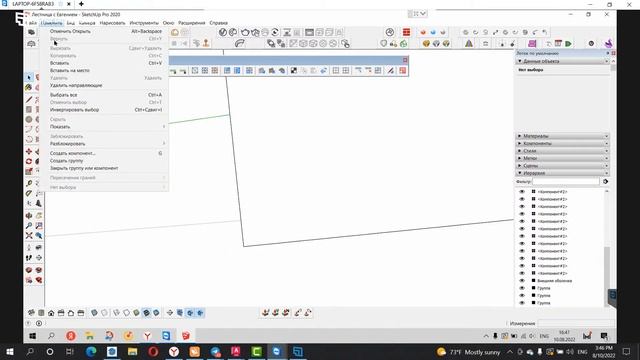Expand the Материалы tray panel

click(563, 136)
